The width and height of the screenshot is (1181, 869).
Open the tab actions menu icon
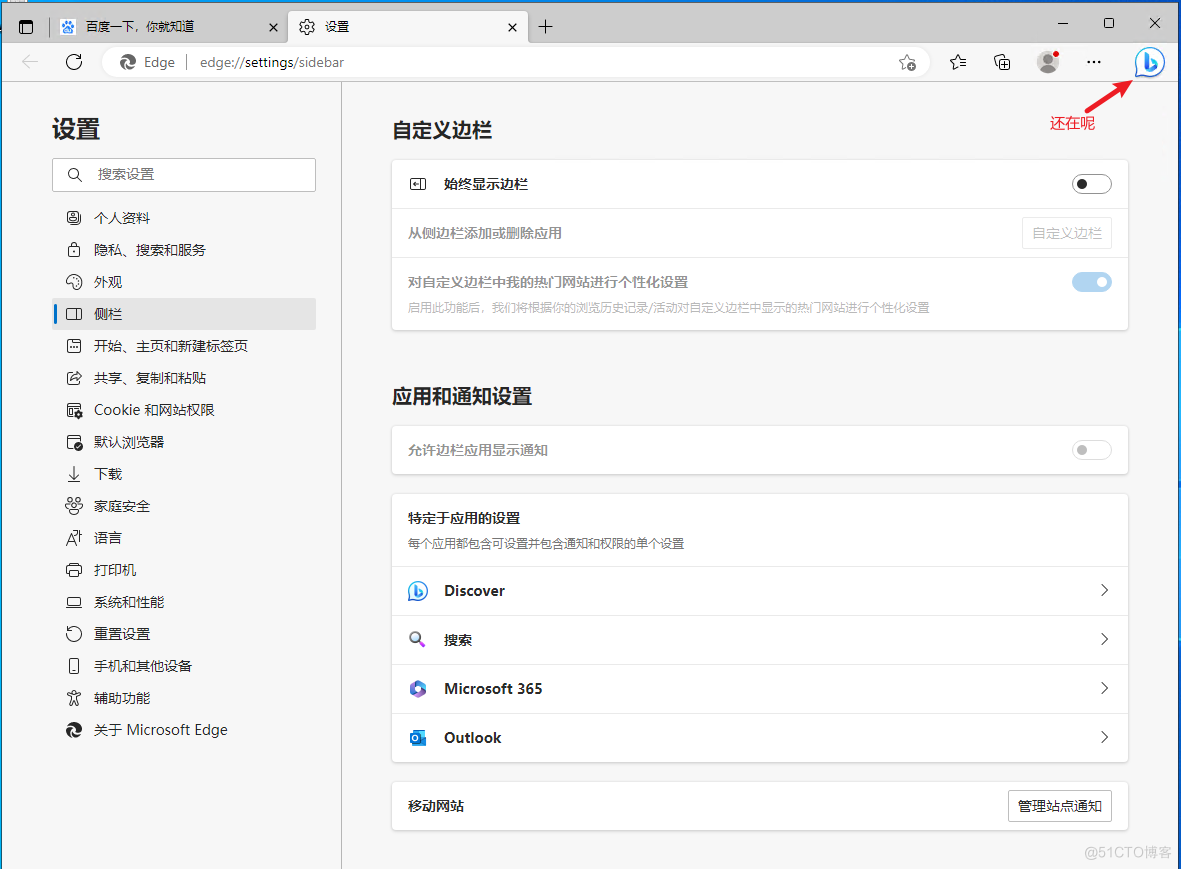point(26,27)
